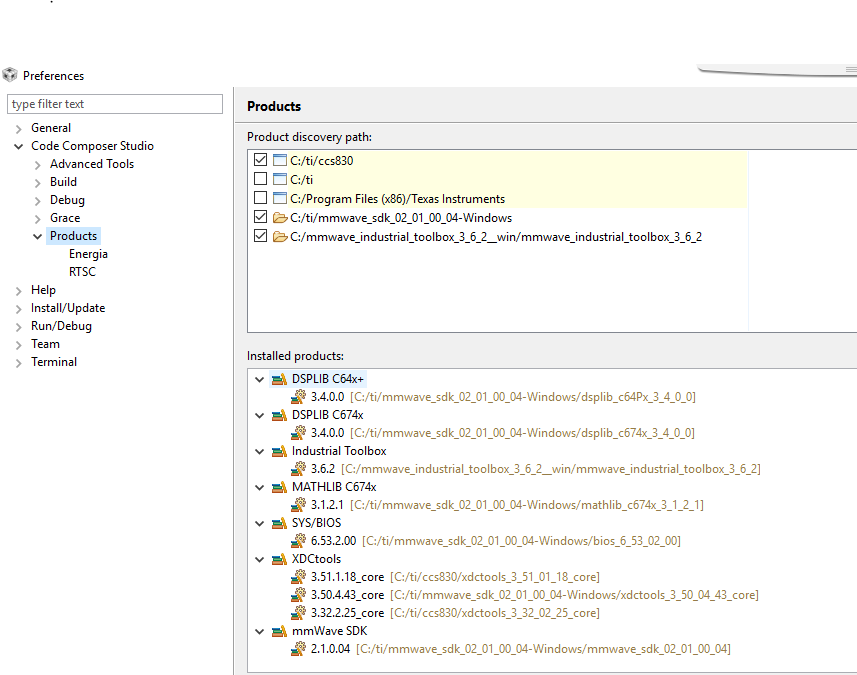Uncheck the C:/ti/ccs830 discovery path
The width and height of the screenshot is (857, 675).
pos(261,160)
